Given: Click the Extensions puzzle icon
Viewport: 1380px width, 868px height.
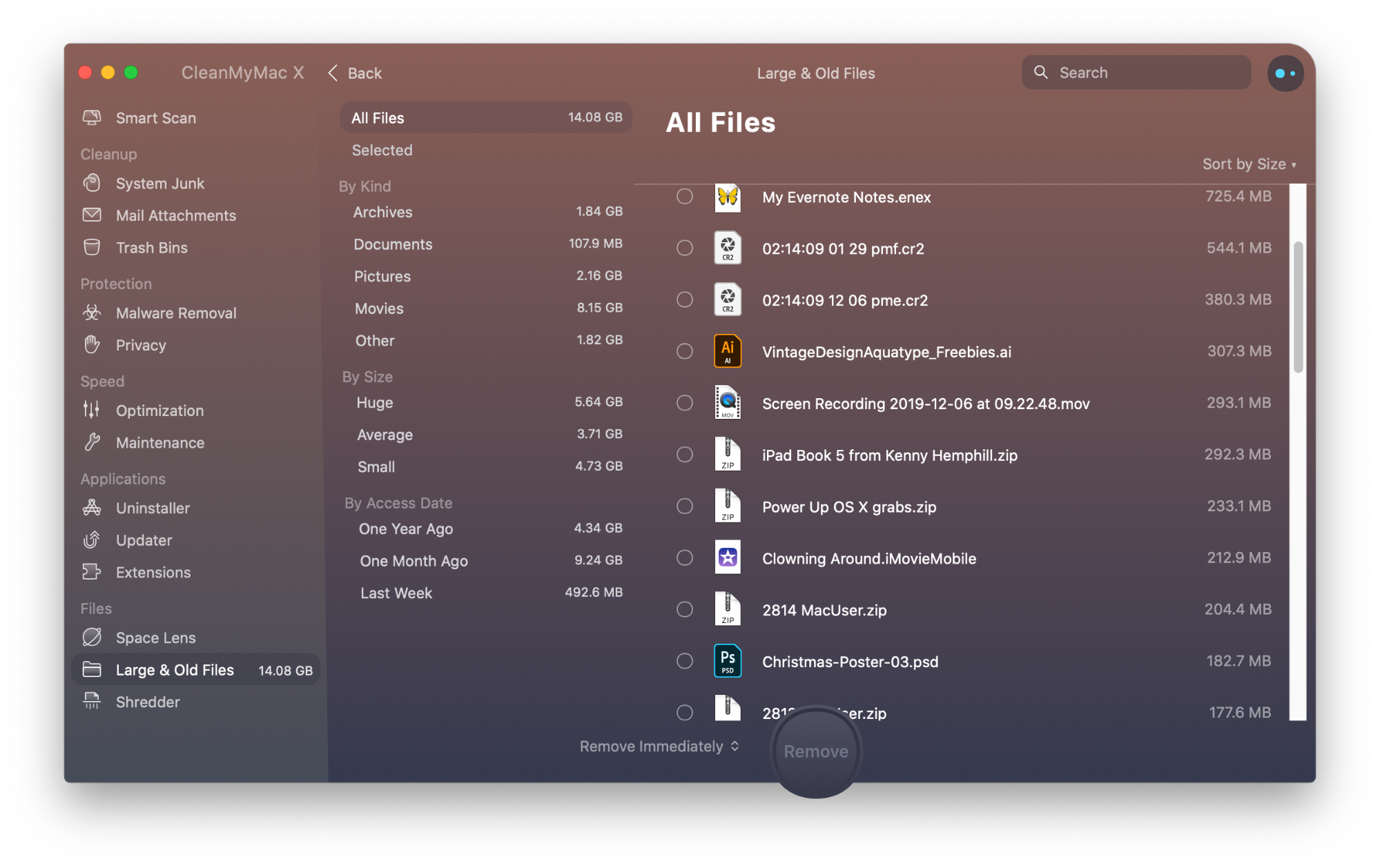Looking at the screenshot, I should tap(91, 572).
